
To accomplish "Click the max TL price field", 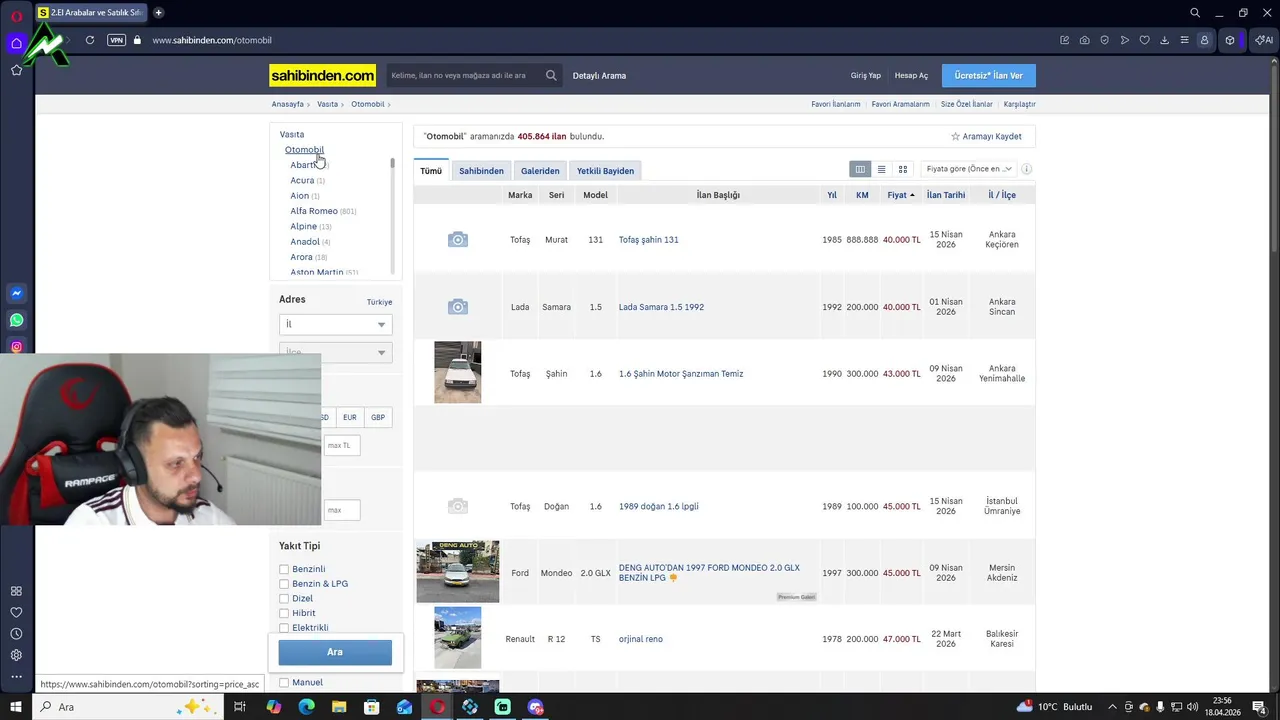I will 341,445.
